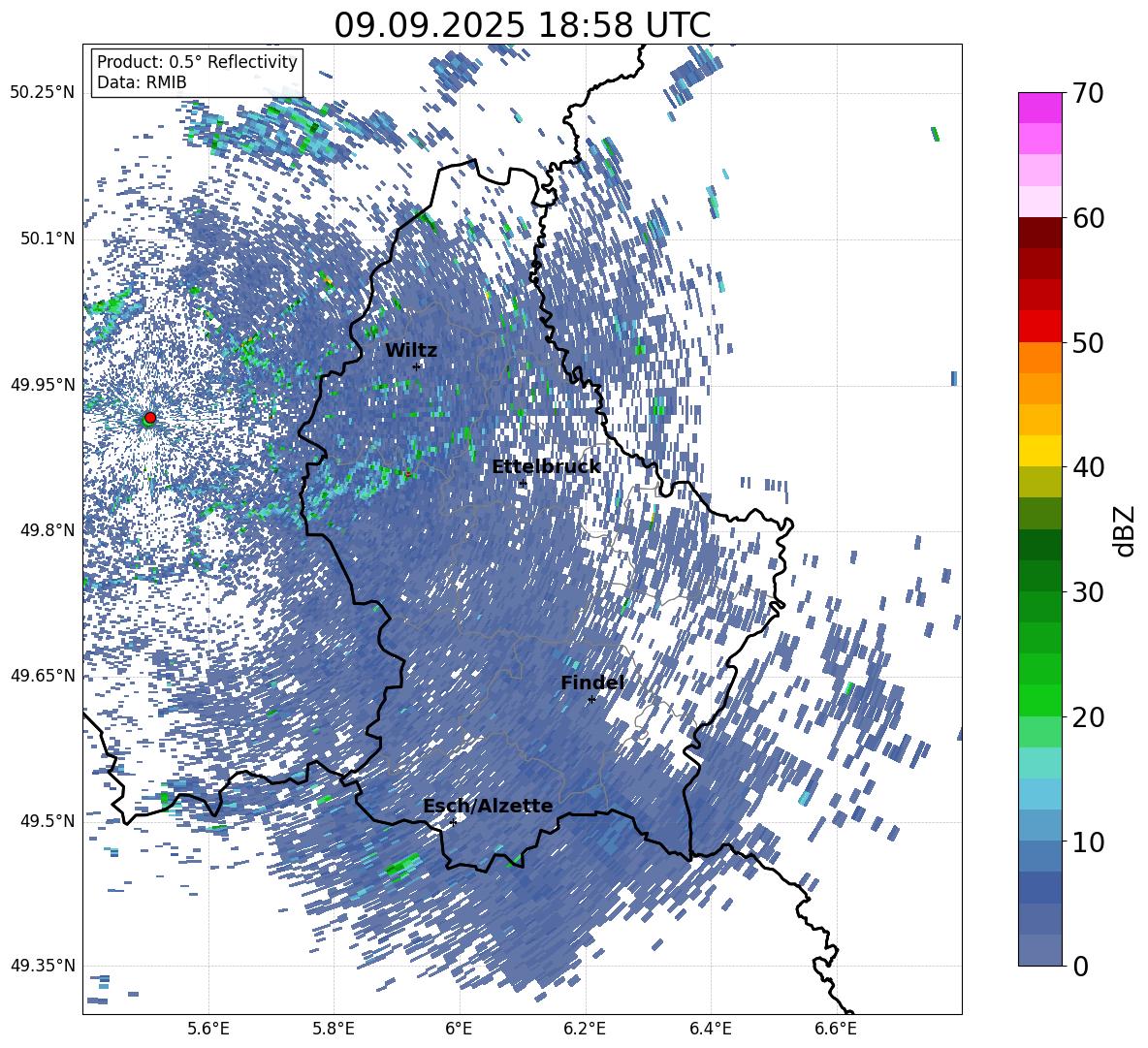This screenshot has width=1148, height=1048.
Task: Click the colorbar tick value 40
Action: point(1087,467)
